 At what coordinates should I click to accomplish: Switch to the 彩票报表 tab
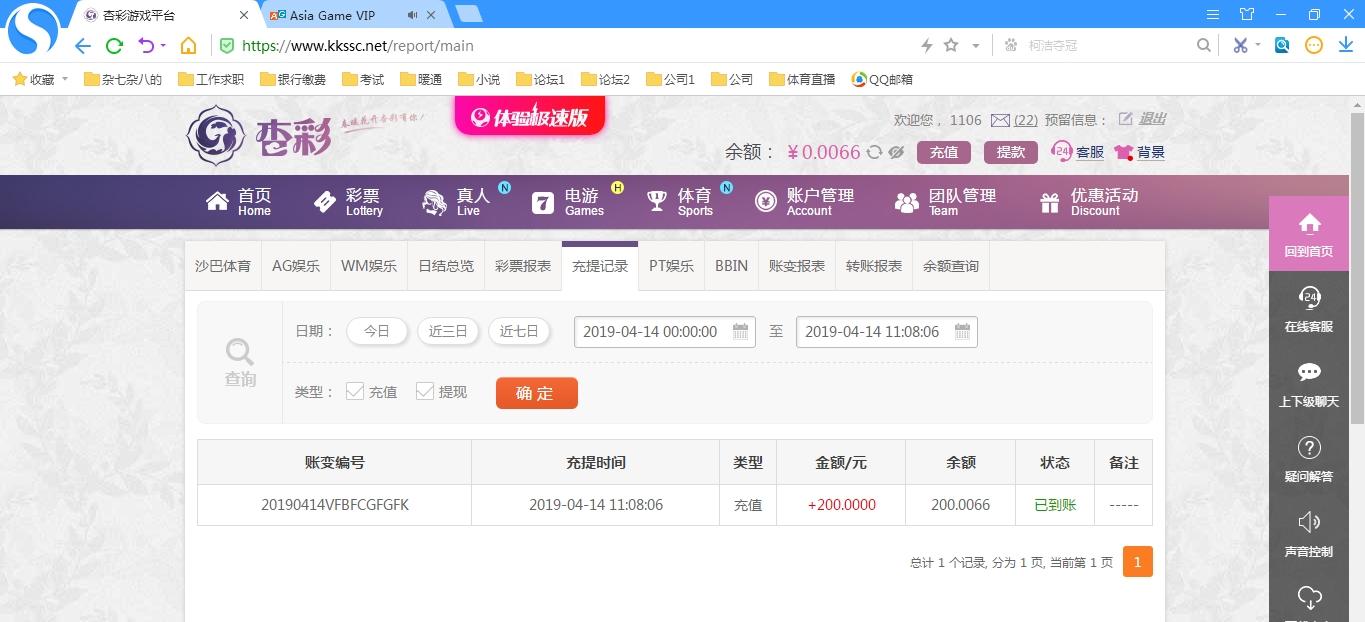click(523, 266)
